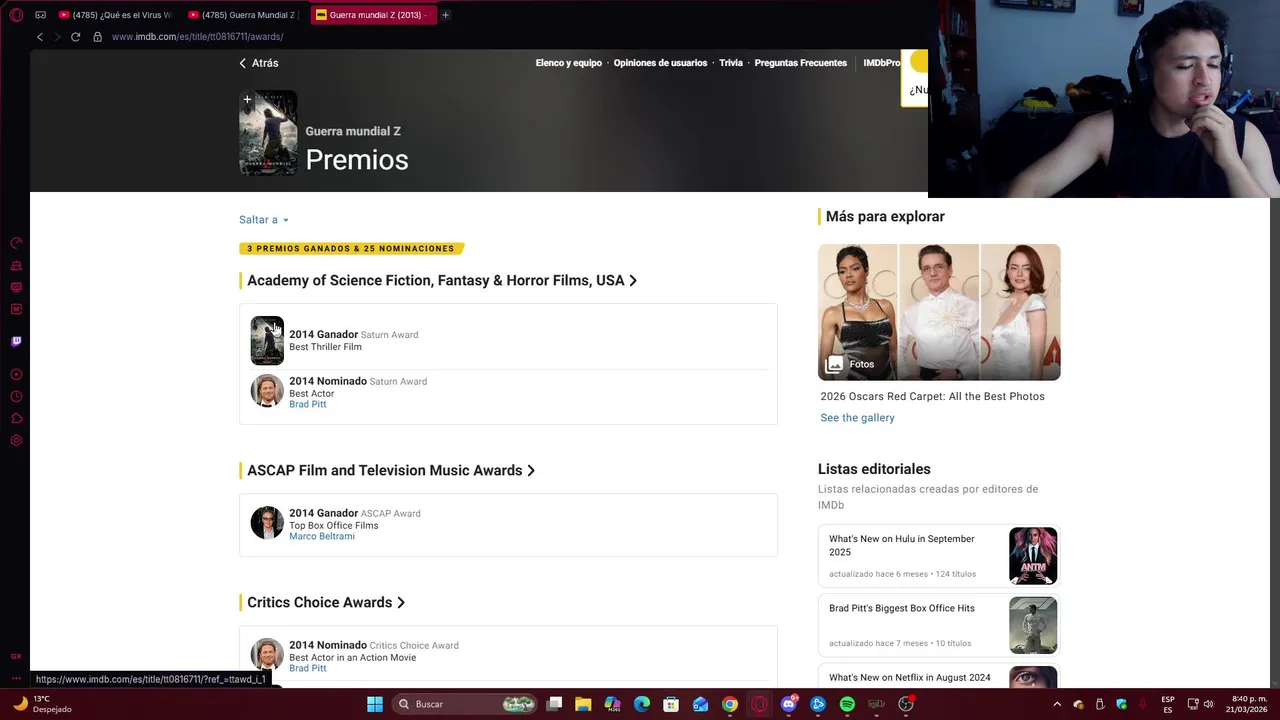Open Opiniones de usuarios section
Image resolution: width=1280 pixels, height=720 pixels.
tap(660, 63)
